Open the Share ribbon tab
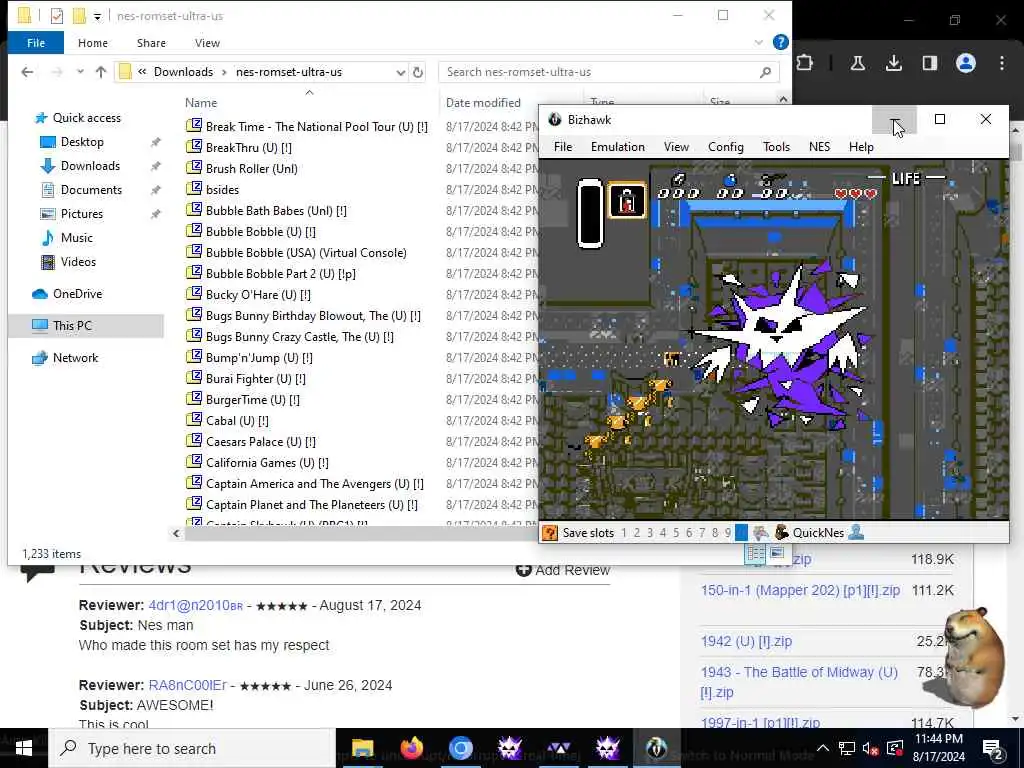Viewport: 1024px width, 768px height. click(x=151, y=43)
